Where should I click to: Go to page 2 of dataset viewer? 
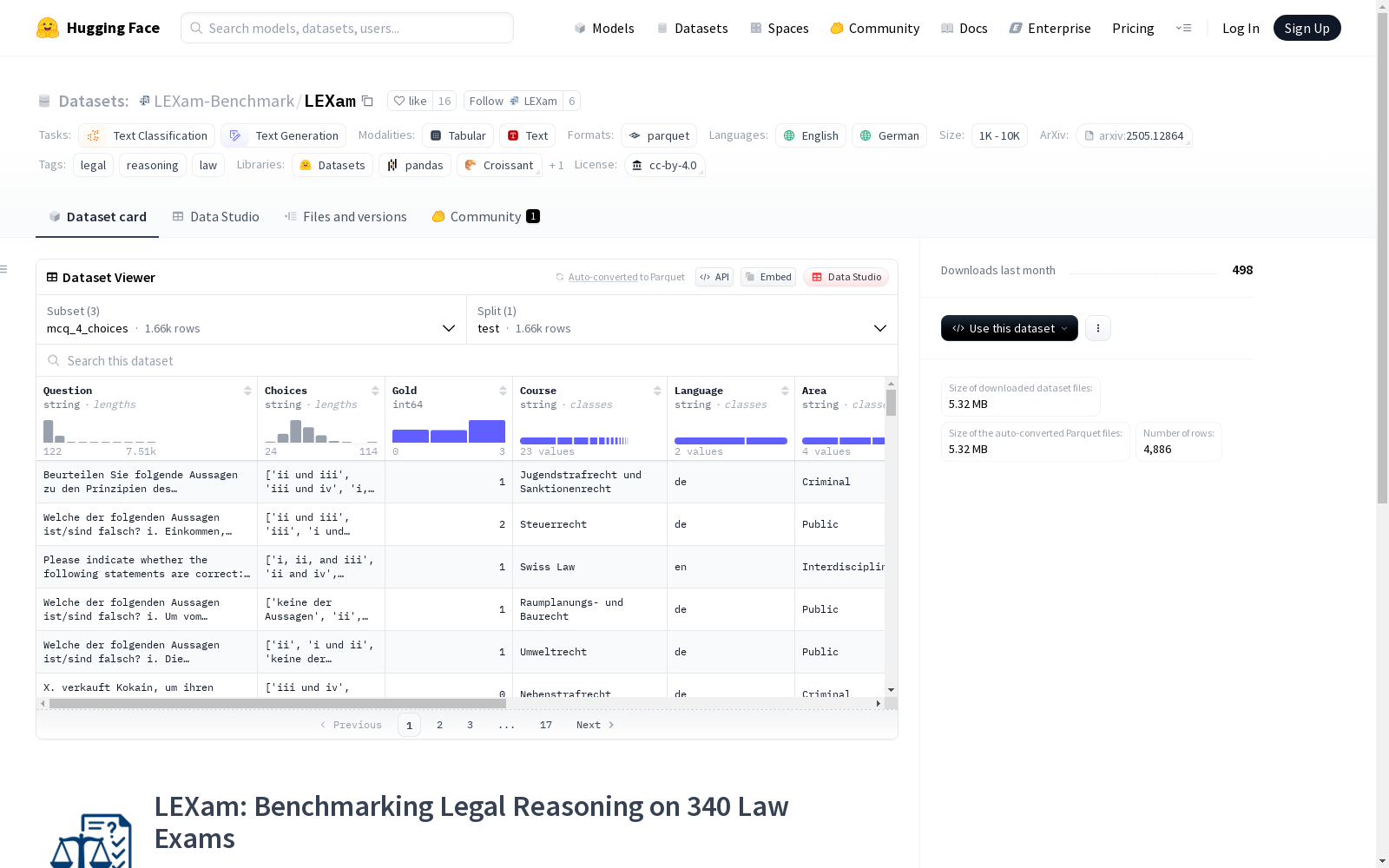click(440, 725)
